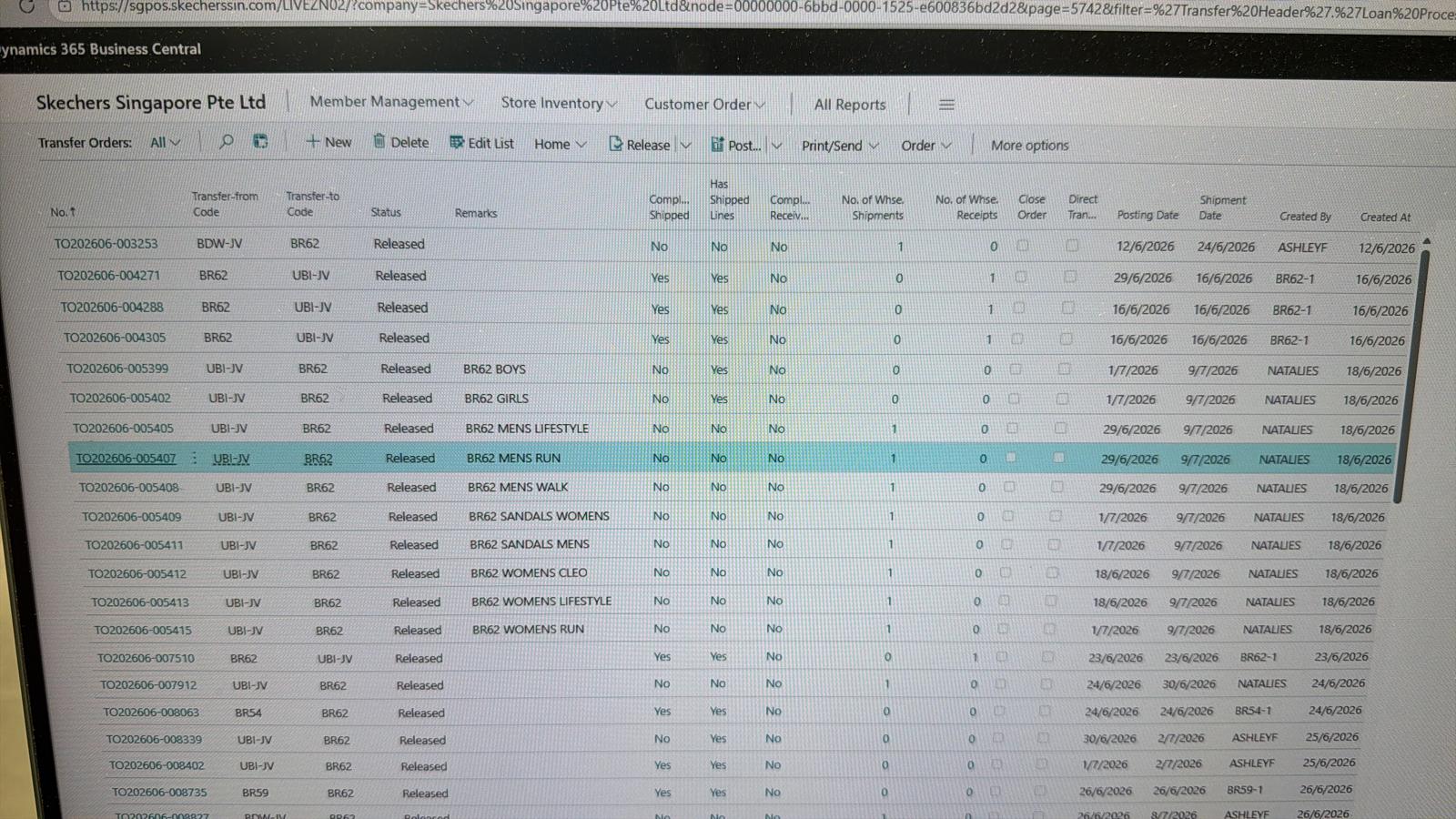Click the Transfer-from Code column header
1456x819 pixels.
pos(225,204)
